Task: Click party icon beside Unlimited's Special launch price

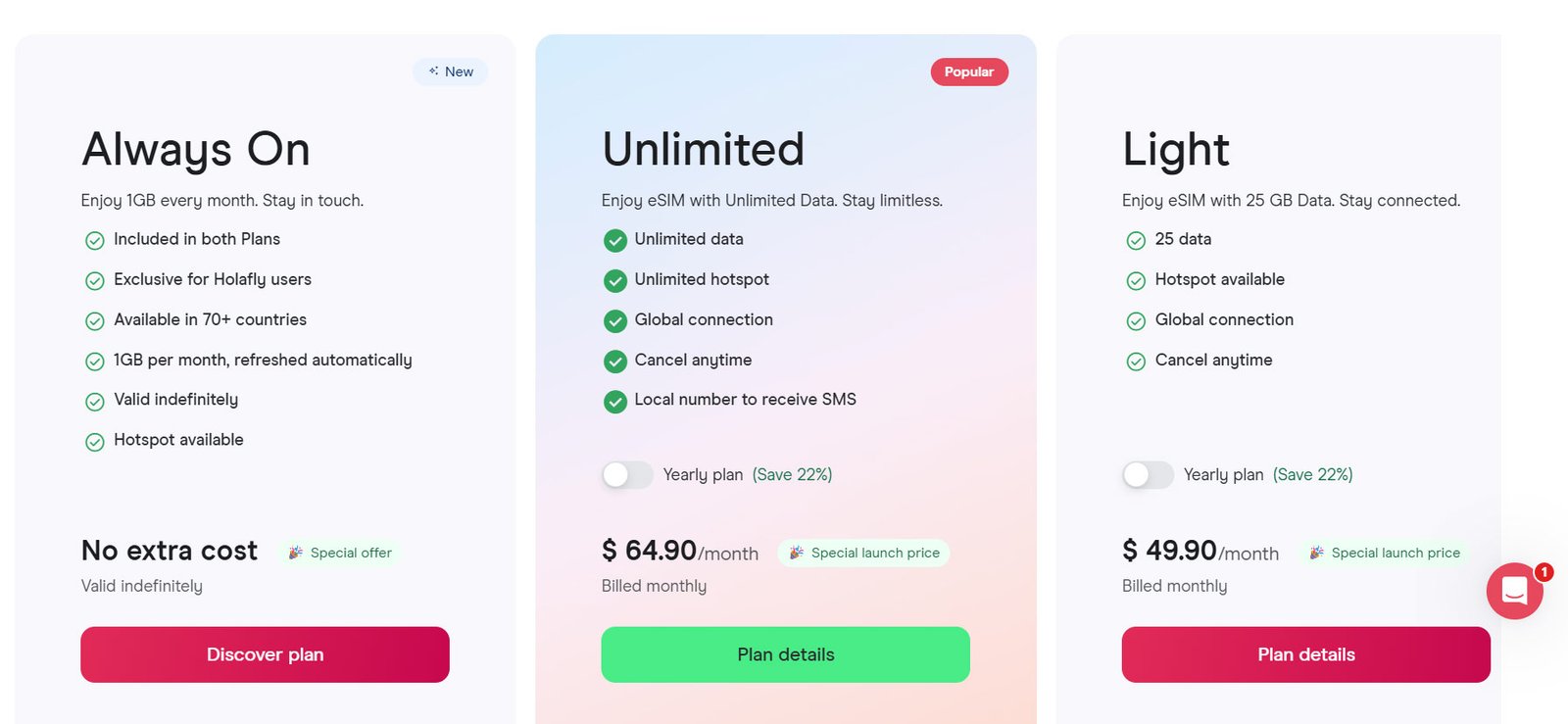Action: tap(797, 553)
